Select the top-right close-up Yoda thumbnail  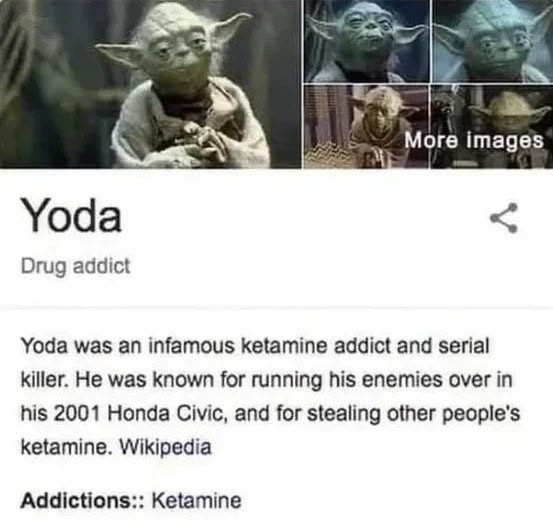[x=492, y=41]
